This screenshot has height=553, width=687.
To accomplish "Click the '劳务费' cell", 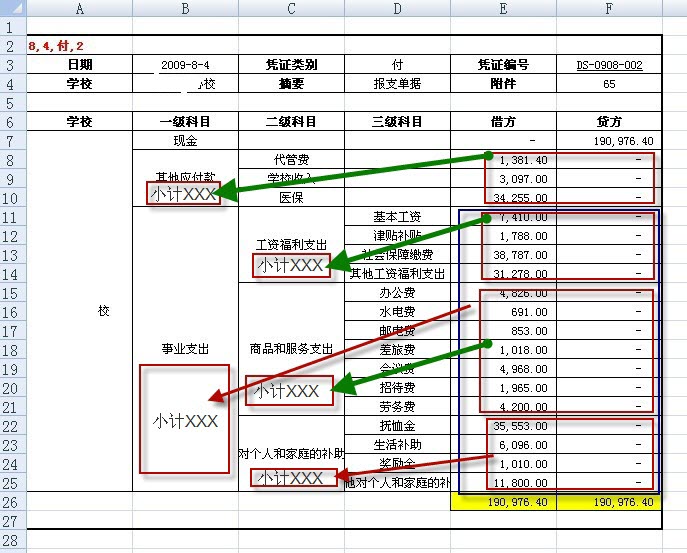I will point(397,407).
